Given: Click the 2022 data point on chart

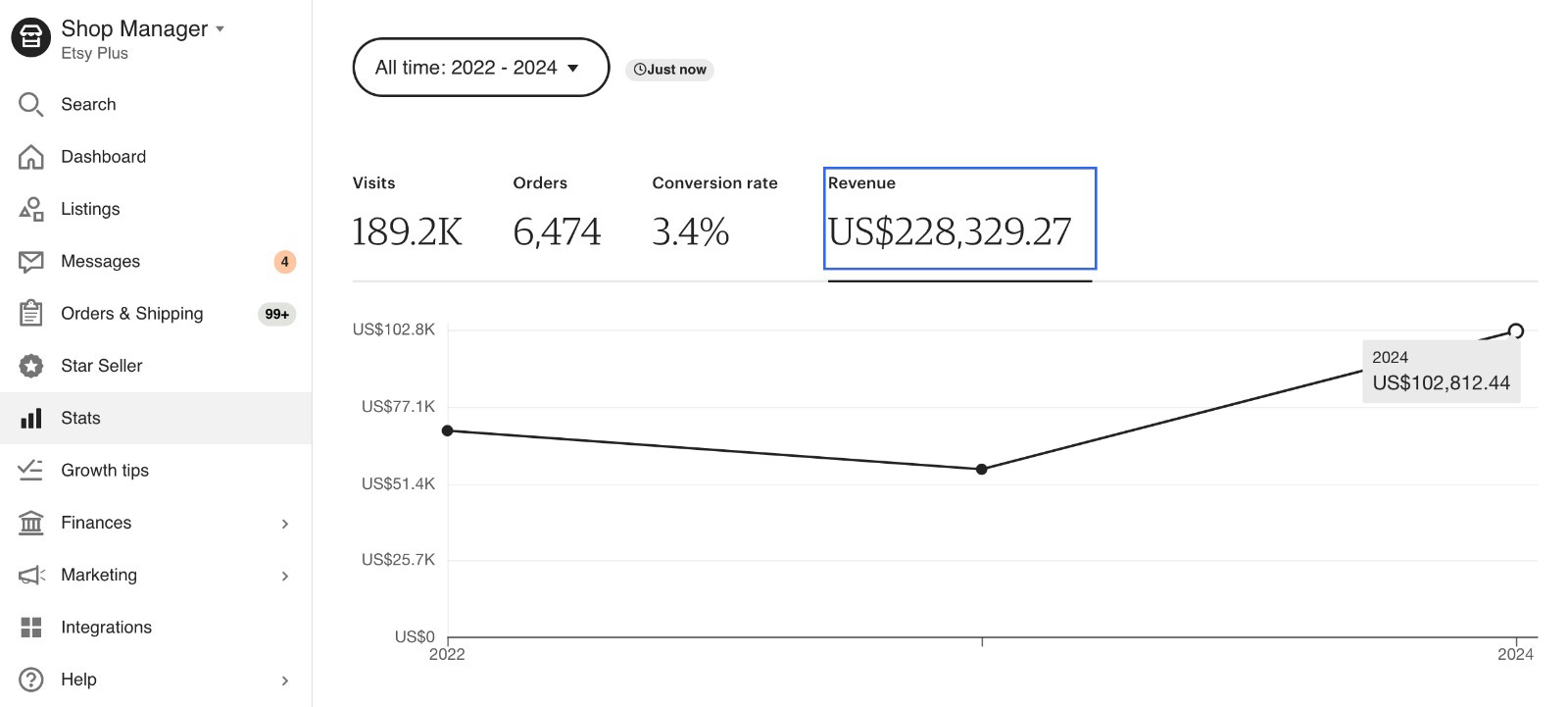Looking at the screenshot, I should 448,430.
